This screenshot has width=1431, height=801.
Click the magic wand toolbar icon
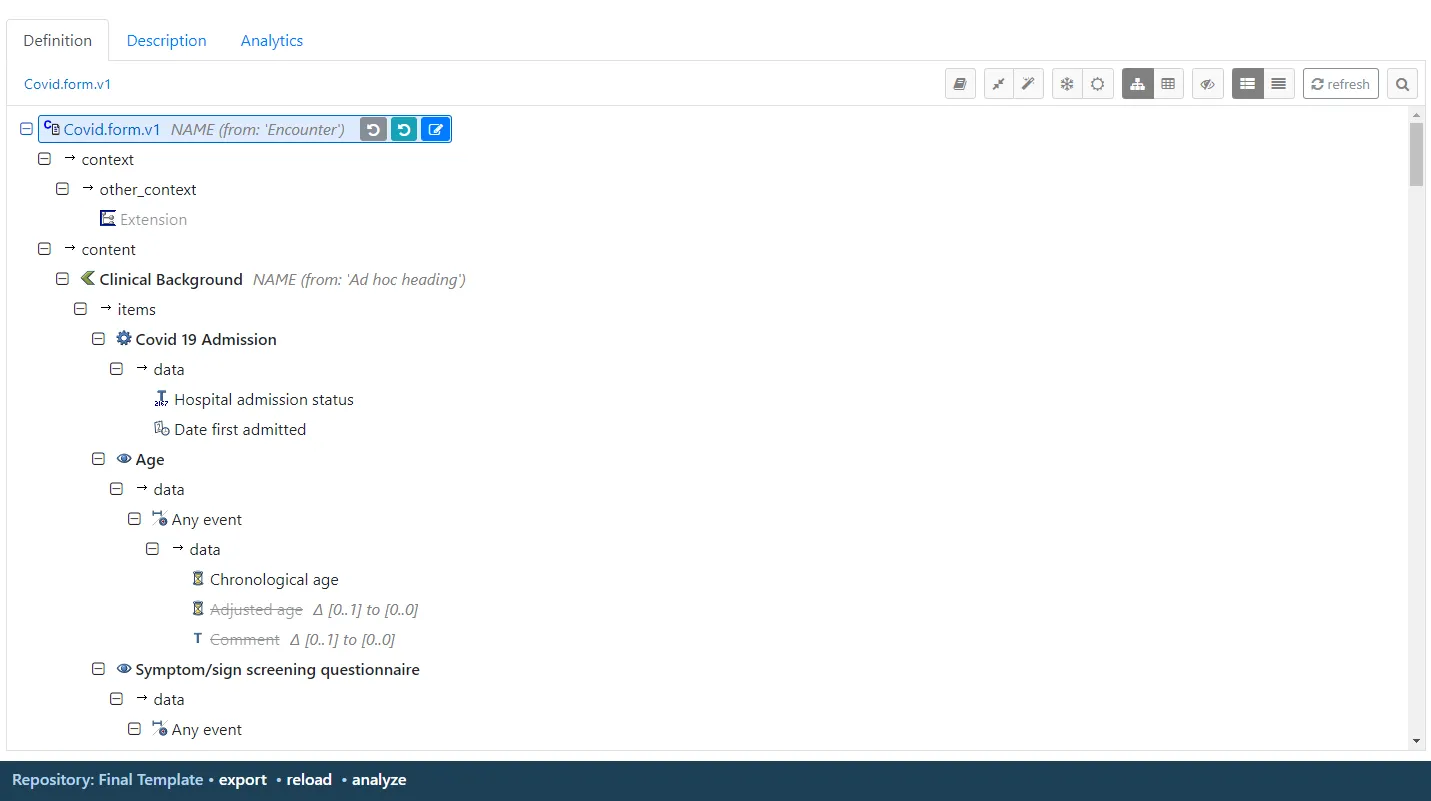click(x=1028, y=84)
